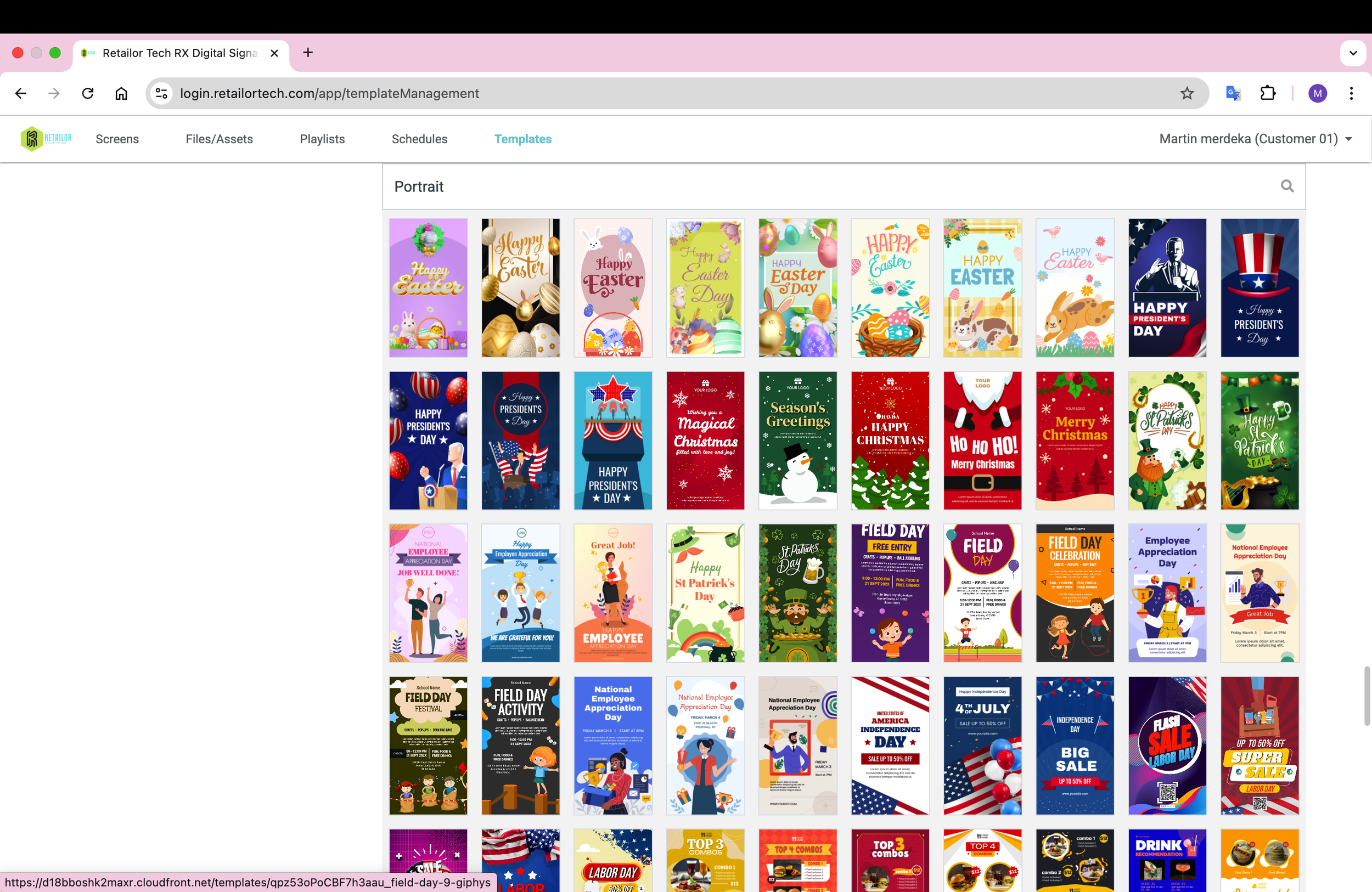Open the red Merry Christmas holly template

click(1075, 440)
